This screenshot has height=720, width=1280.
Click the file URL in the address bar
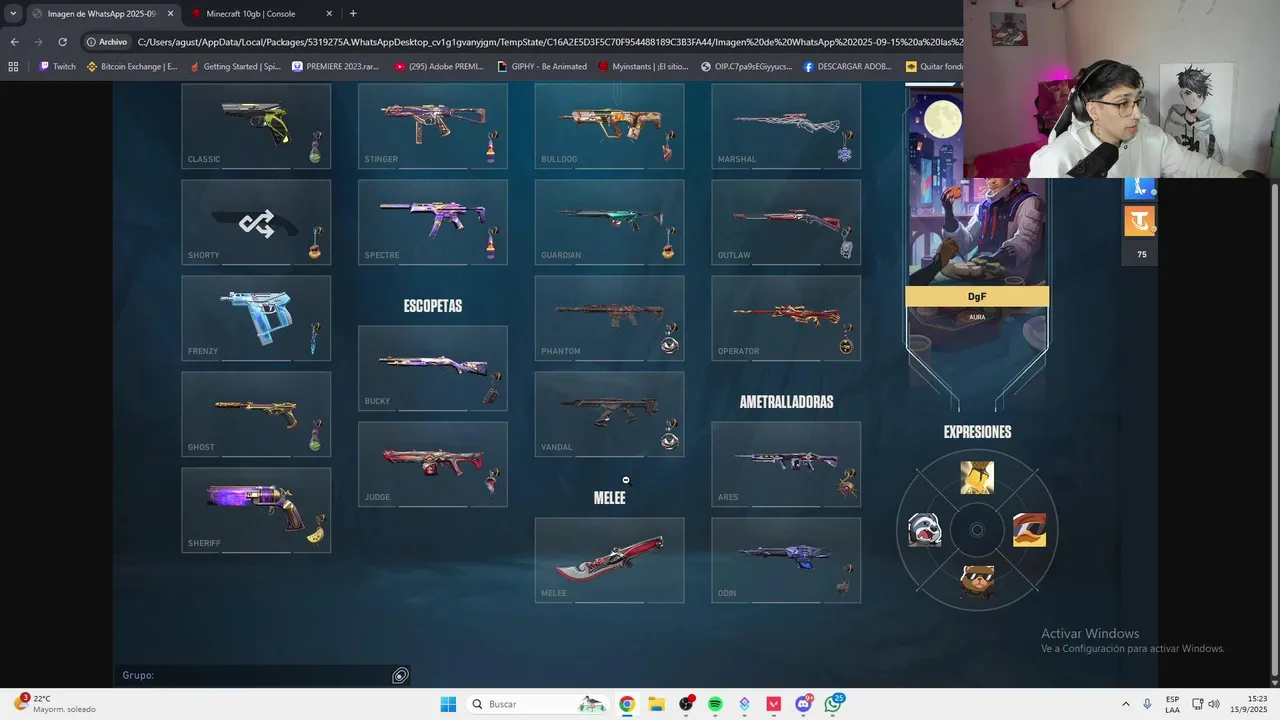pos(550,42)
